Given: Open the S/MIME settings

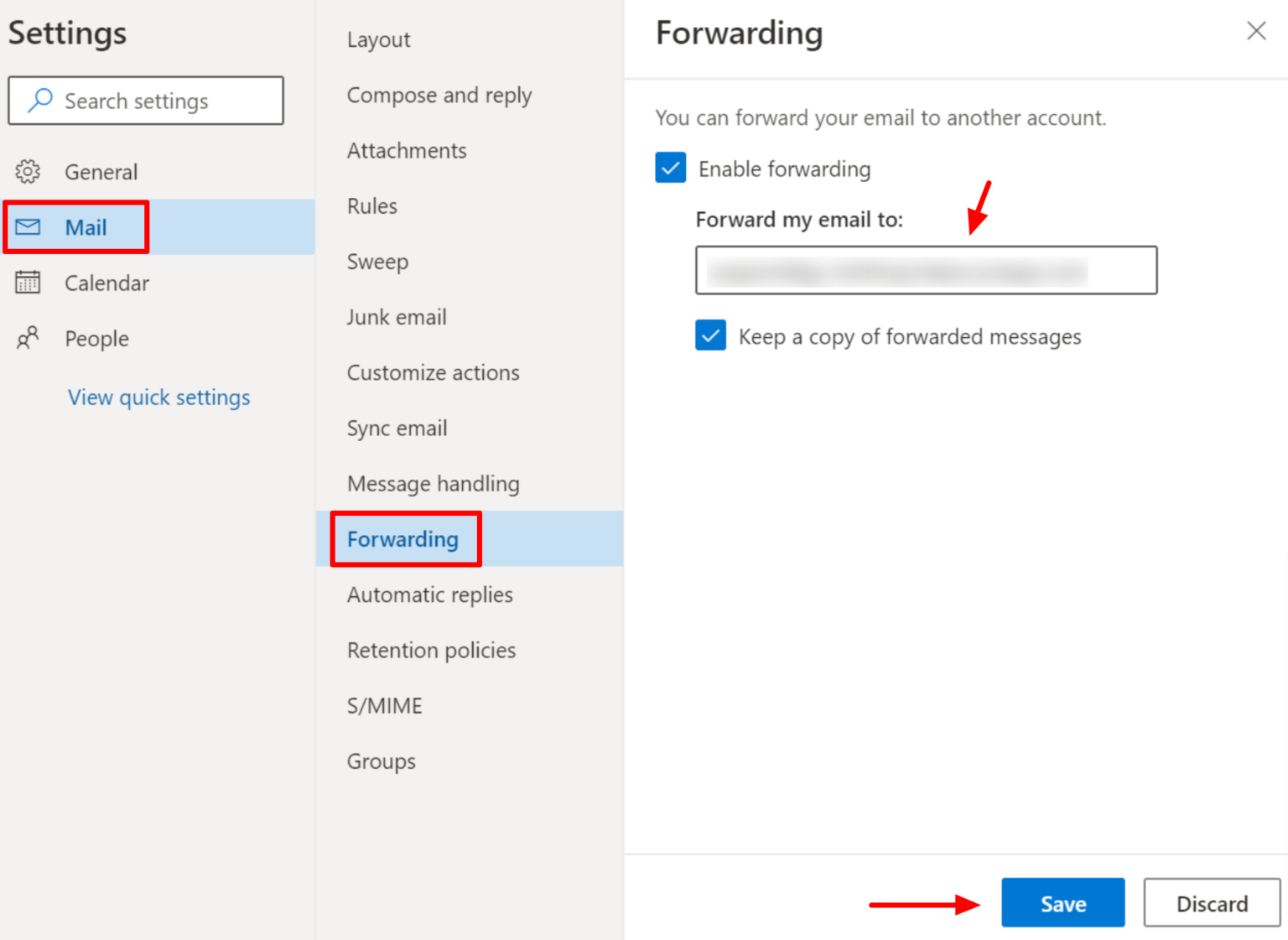Looking at the screenshot, I should click(384, 705).
